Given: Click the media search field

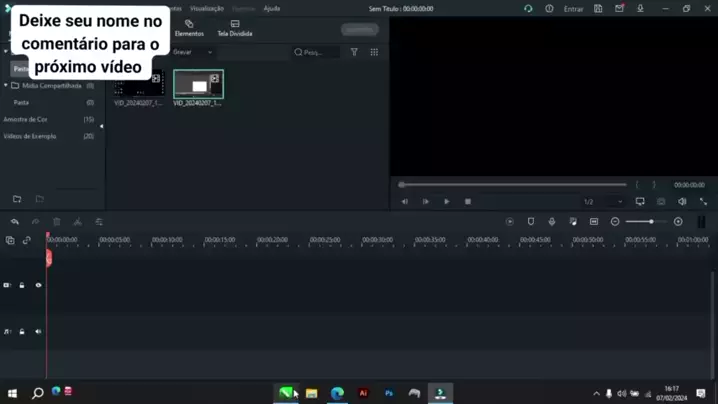Looking at the screenshot, I should click(x=316, y=52).
